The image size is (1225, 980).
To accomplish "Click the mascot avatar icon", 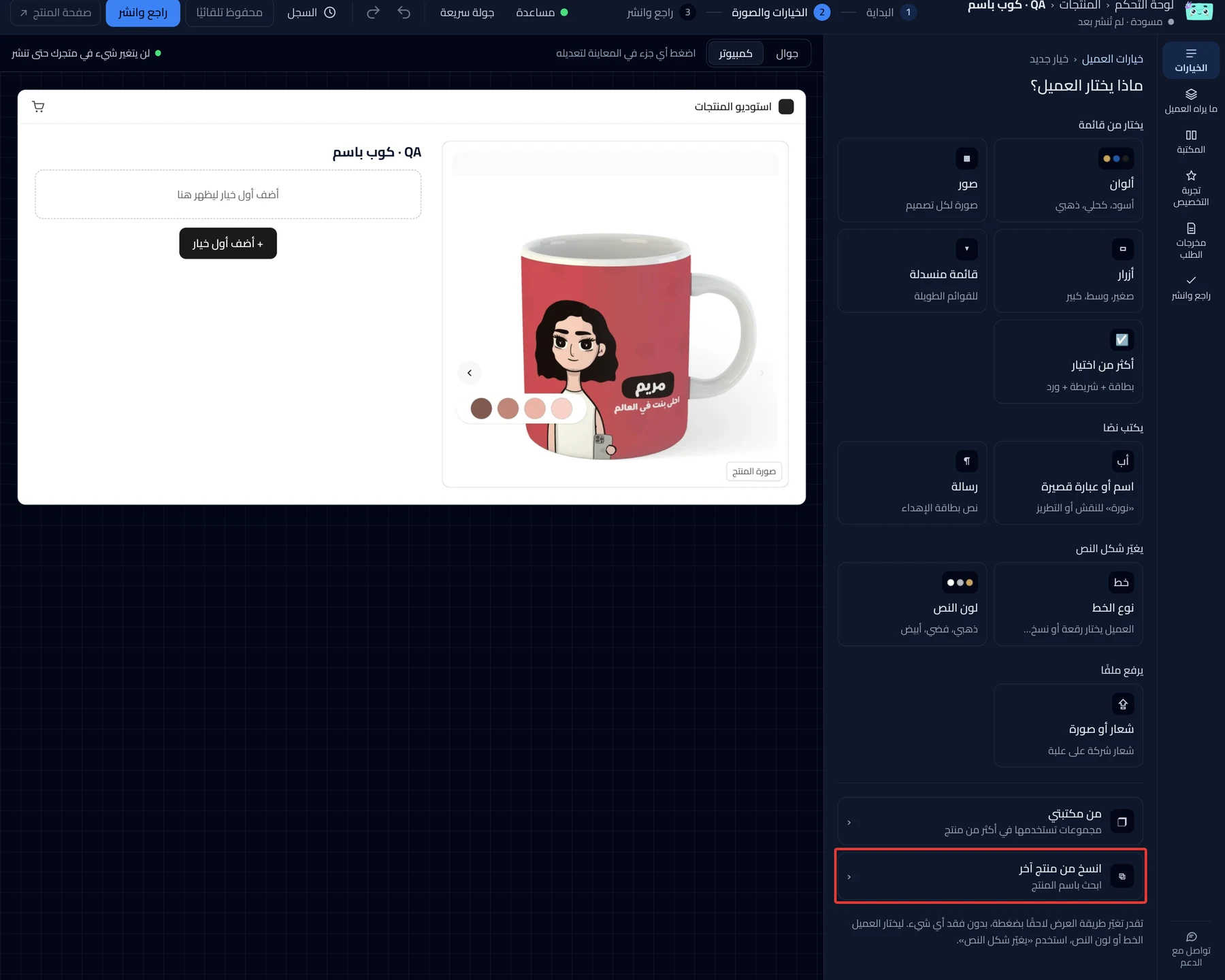I will (x=1199, y=11).
